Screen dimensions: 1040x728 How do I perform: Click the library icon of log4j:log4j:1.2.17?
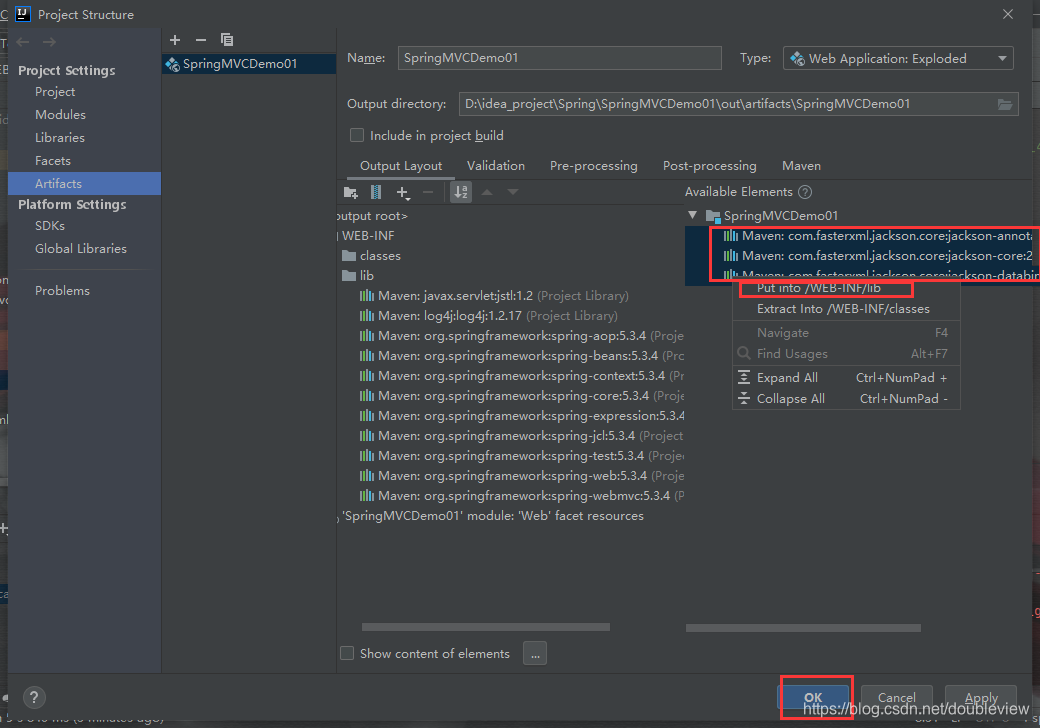coord(367,316)
